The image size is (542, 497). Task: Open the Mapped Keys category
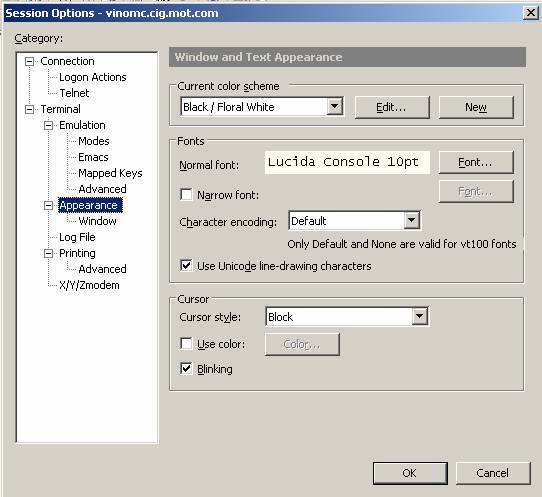(110, 173)
